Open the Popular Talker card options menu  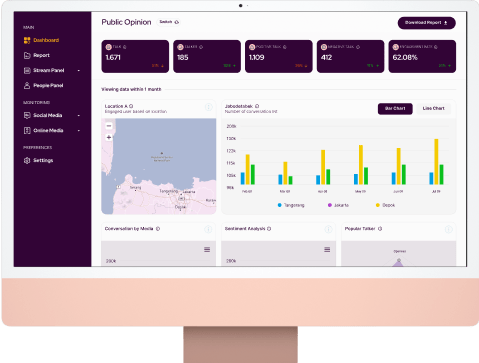coord(449,229)
